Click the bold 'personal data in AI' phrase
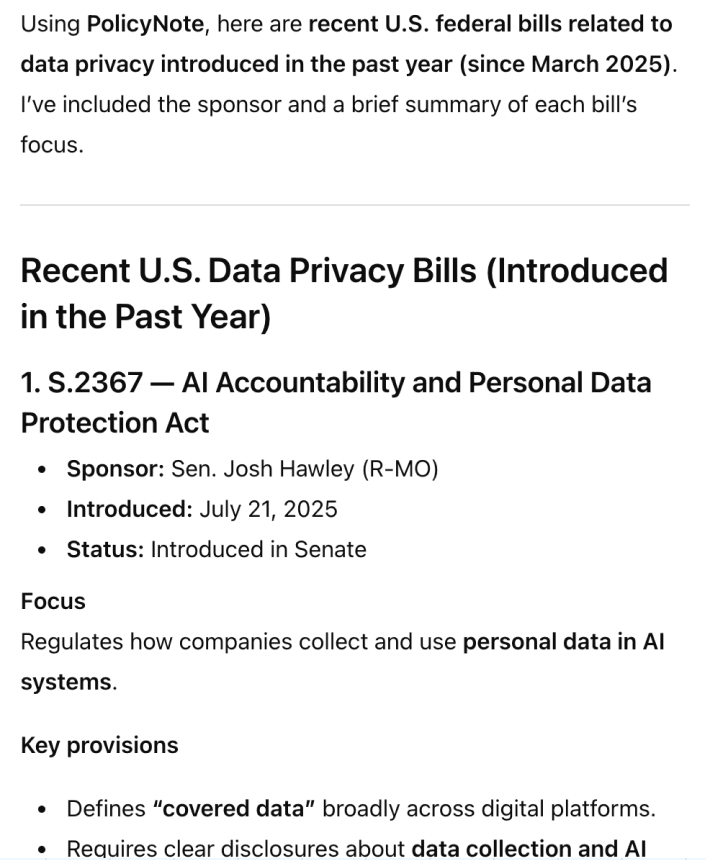This screenshot has width=706, height=860. point(562,641)
